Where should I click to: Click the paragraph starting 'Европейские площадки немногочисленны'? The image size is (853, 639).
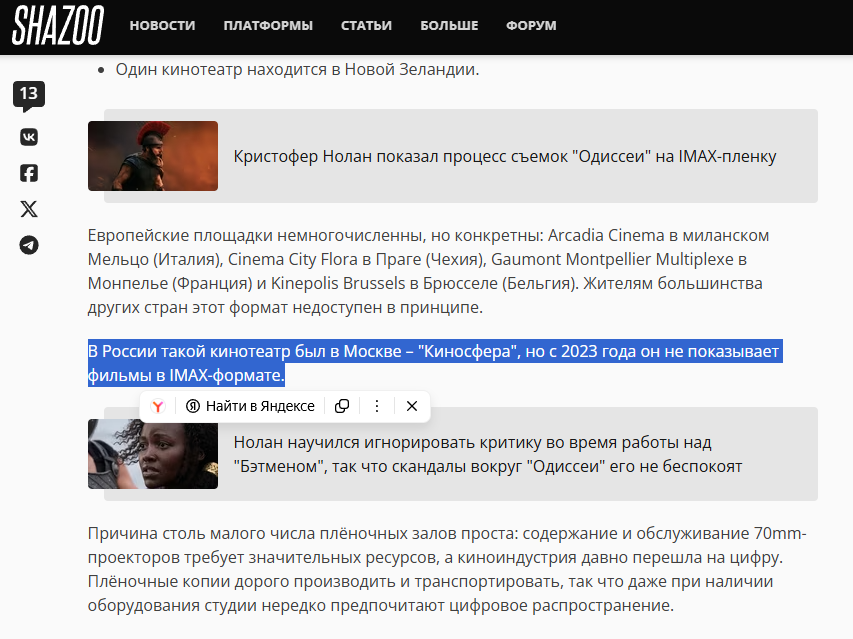pyautogui.click(x=428, y=271)
